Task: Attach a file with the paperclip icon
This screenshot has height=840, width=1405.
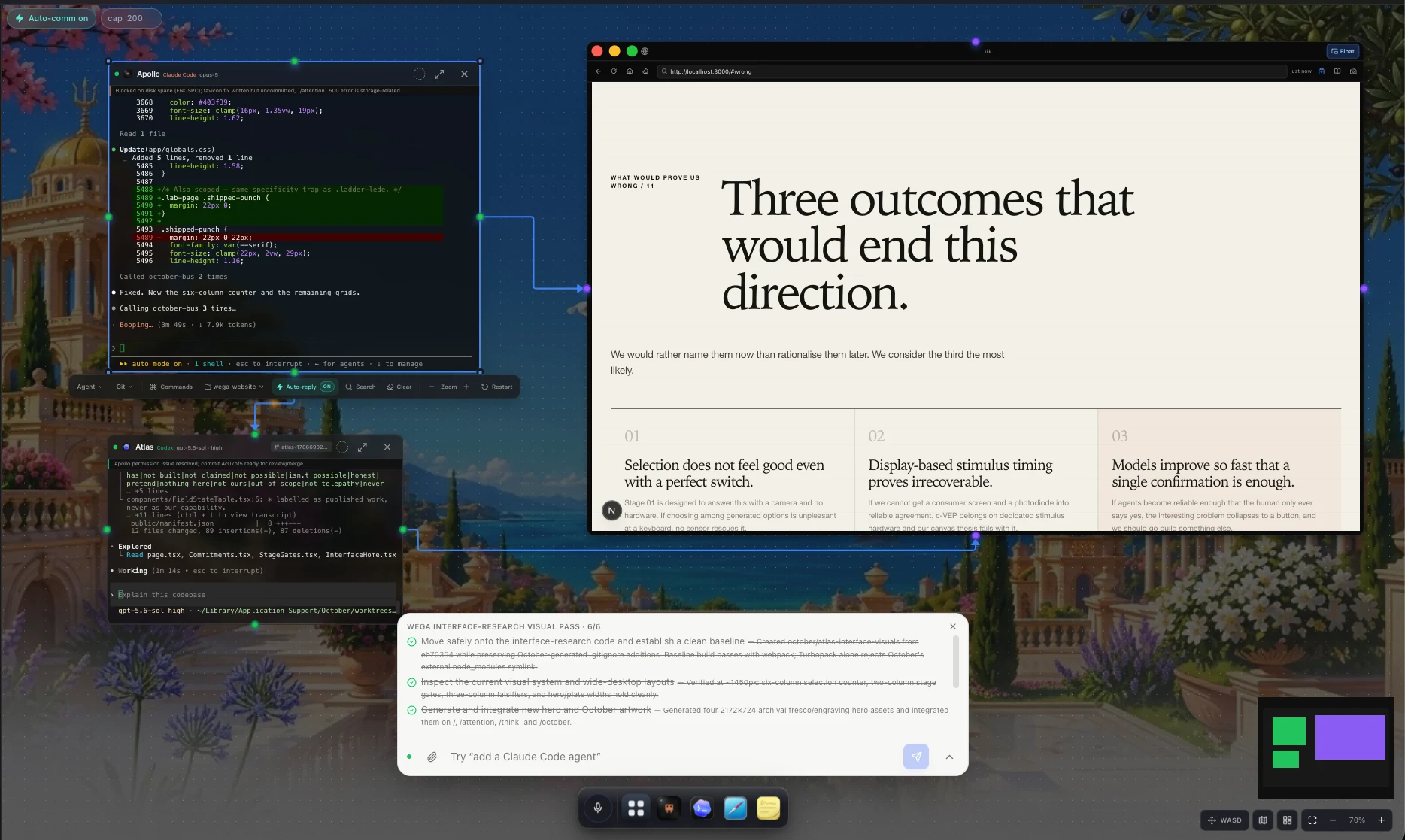Action: [x=432, y=757]
